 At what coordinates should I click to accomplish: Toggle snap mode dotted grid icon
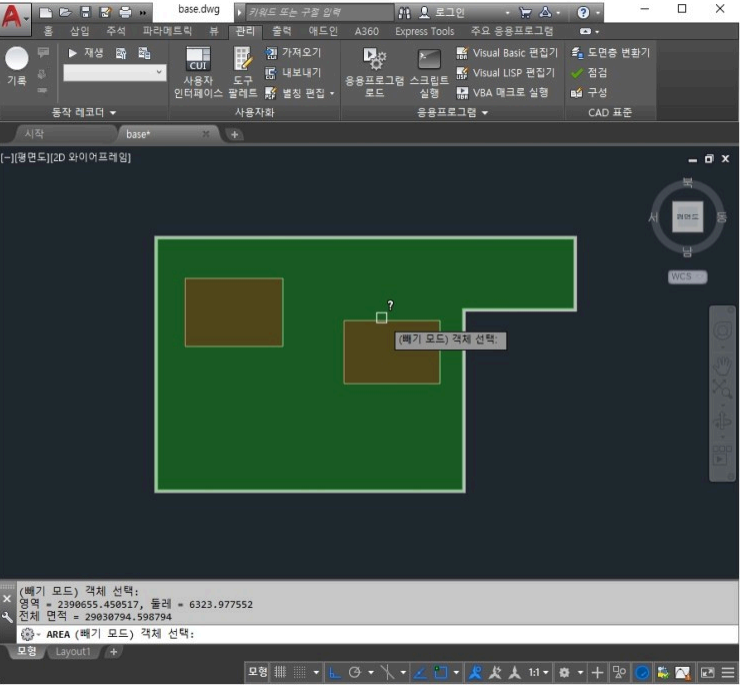[300, 672]
